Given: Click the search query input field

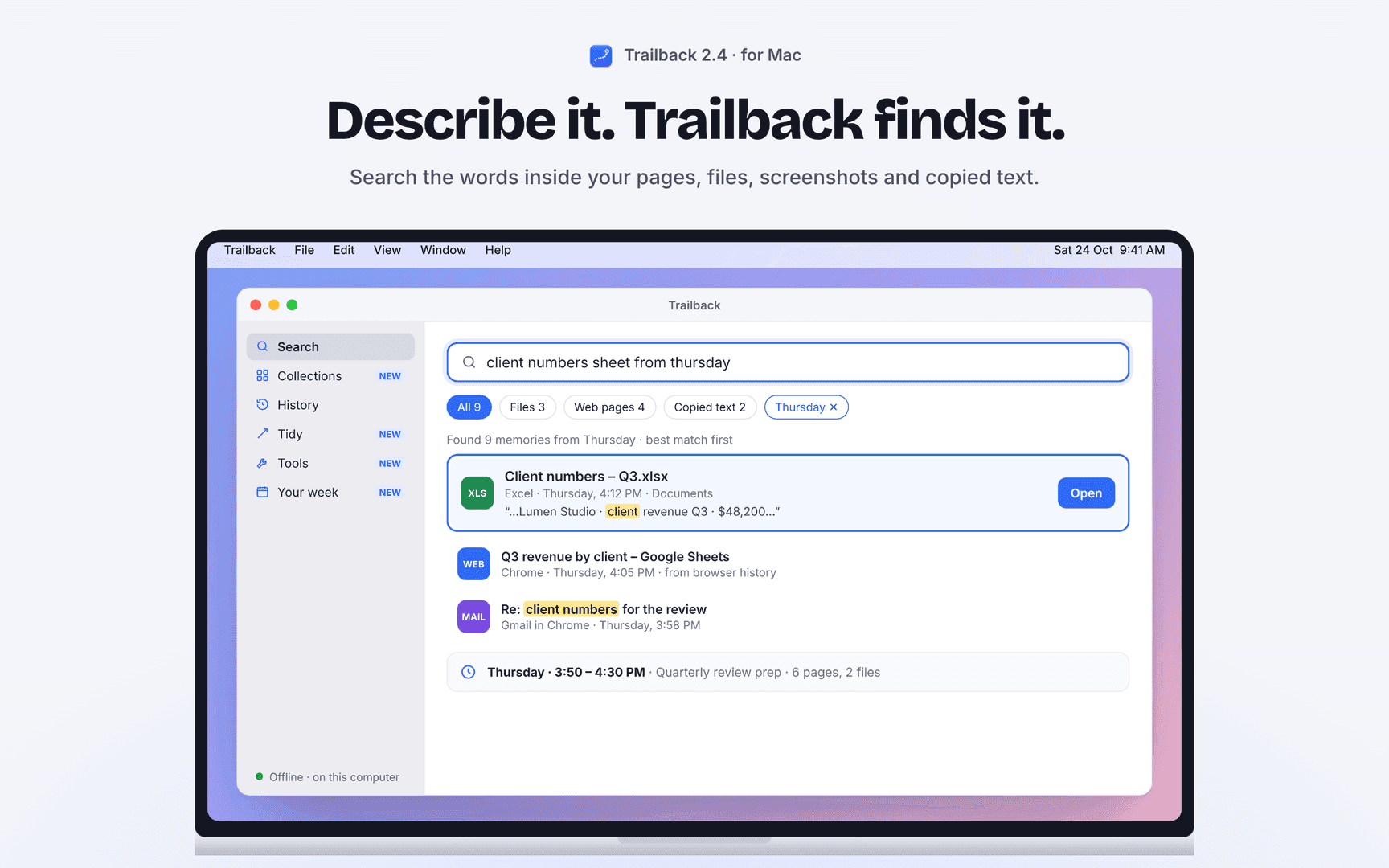Looking at the screenshot, I should tap(788, 362).
